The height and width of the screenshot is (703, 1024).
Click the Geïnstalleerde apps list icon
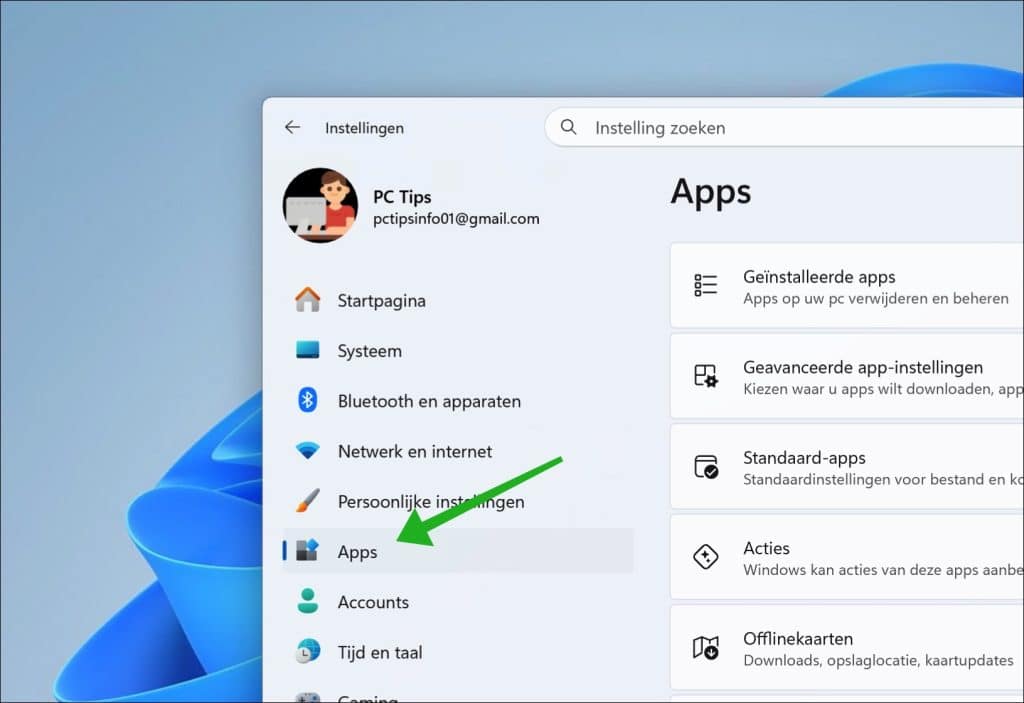[706, 285]
